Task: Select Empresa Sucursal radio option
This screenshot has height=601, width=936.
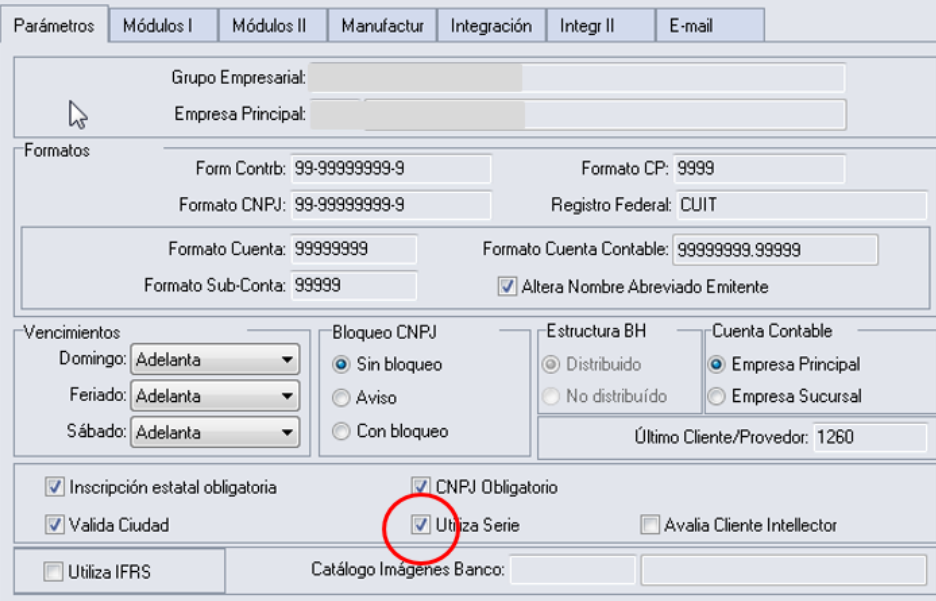Action: (x=716, y=396)
